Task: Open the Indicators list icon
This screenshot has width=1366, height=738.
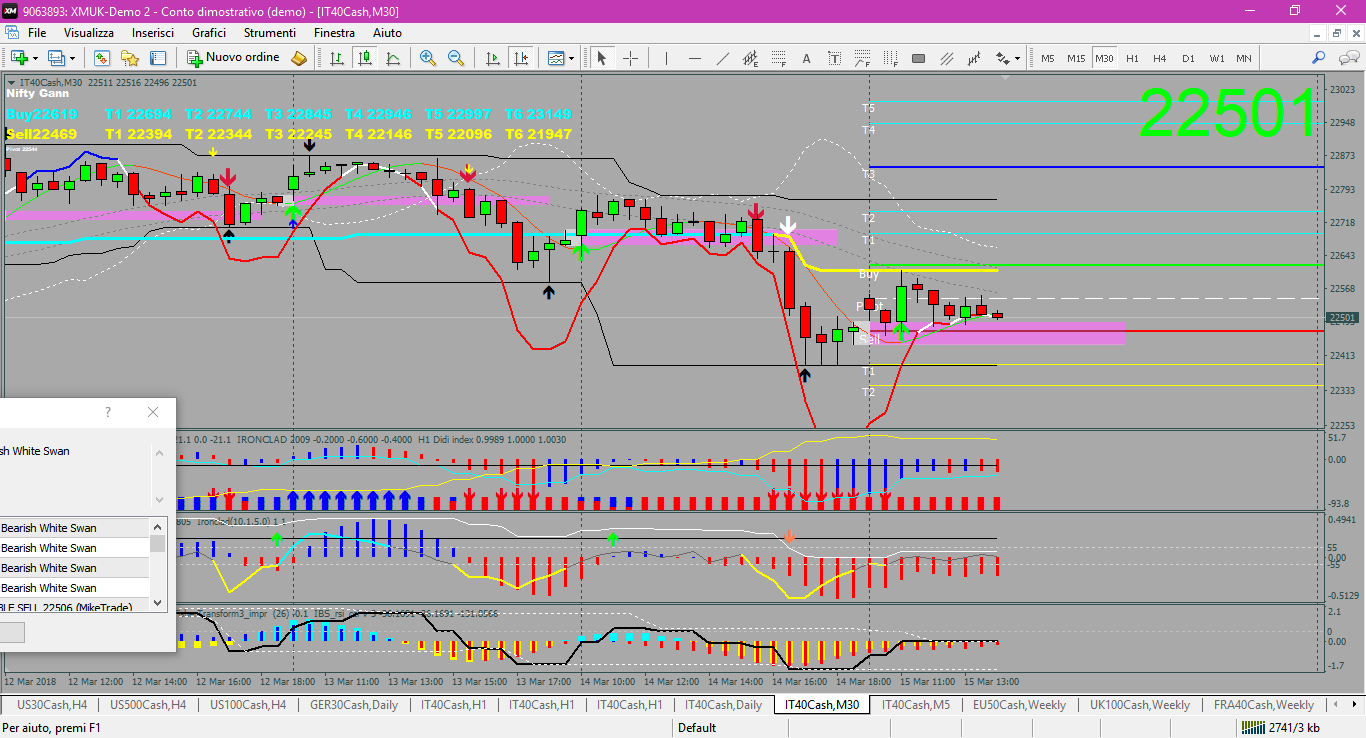Action: (x=556, y=58)
